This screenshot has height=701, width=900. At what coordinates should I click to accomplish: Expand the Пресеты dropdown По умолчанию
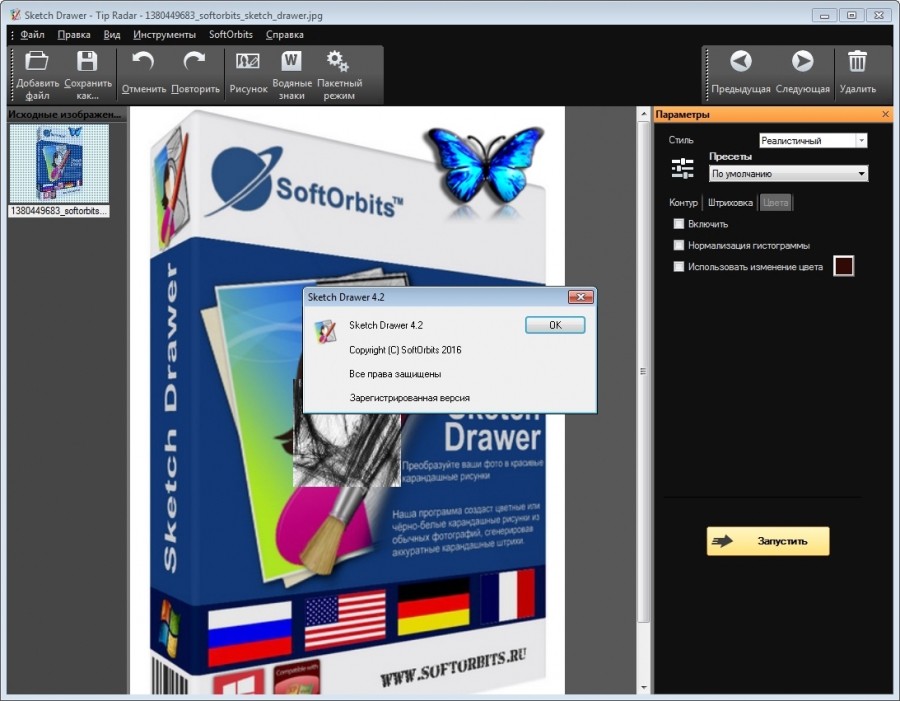click(789, 173)
